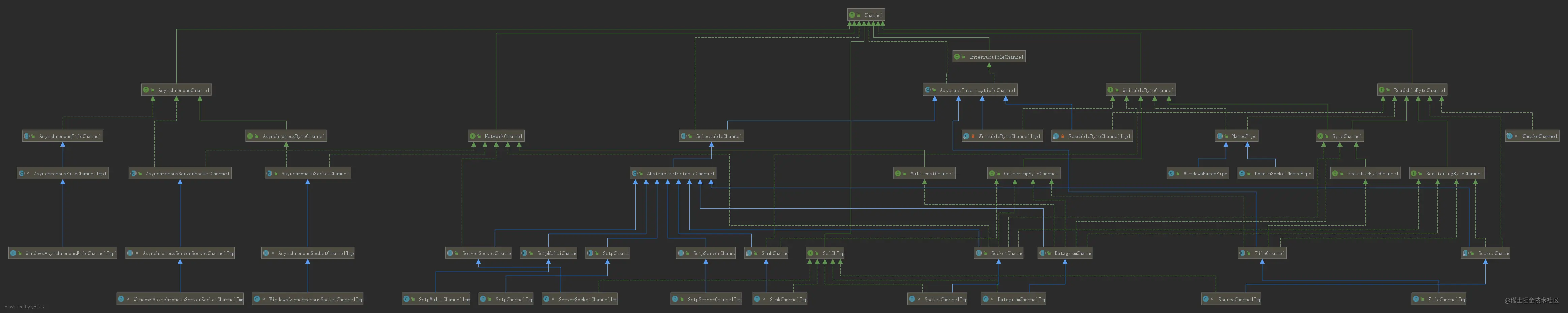Select the SourceChanne abstract class node
1568x313 pixels.
(x=1486, y=253)
